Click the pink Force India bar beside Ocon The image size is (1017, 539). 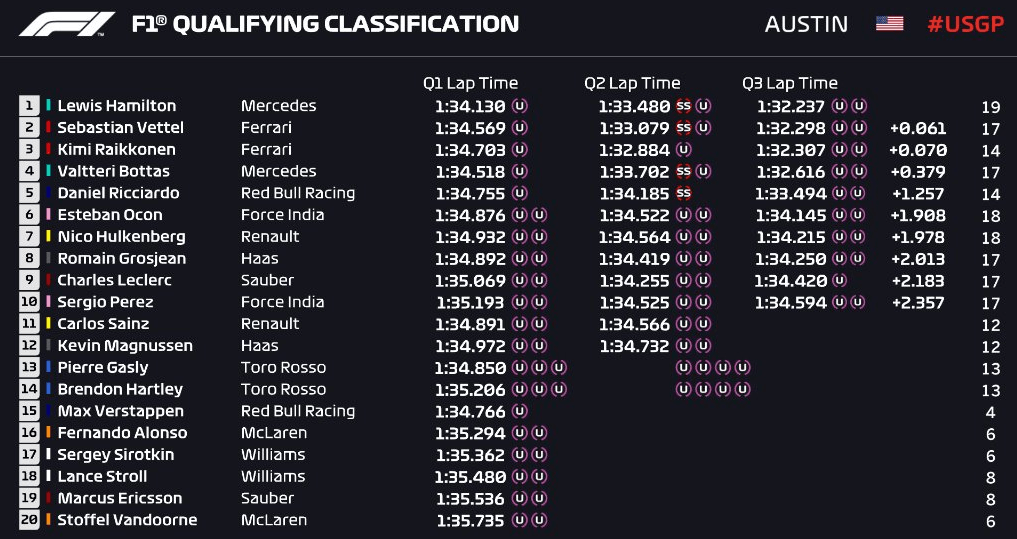pos(49,214)
